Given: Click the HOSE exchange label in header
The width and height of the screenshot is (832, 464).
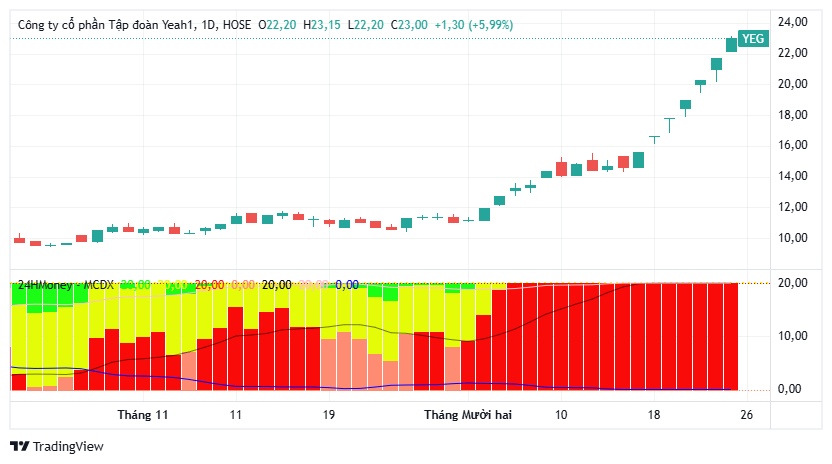Looking at the screenshot, I should pos(237,24).
